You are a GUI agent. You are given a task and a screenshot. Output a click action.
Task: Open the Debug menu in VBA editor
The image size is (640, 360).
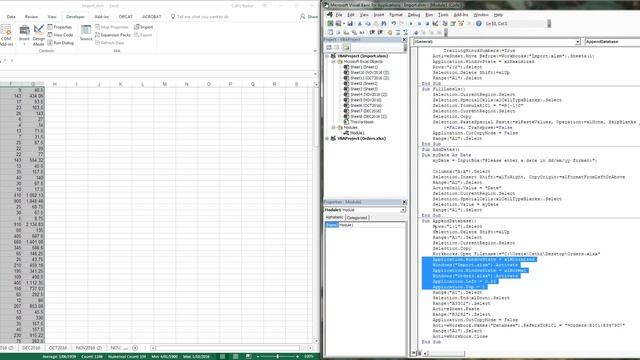(413, 15)
